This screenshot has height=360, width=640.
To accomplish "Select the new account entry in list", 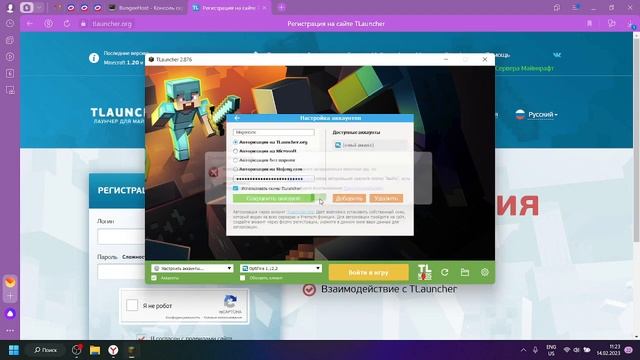I will (370, 145).
